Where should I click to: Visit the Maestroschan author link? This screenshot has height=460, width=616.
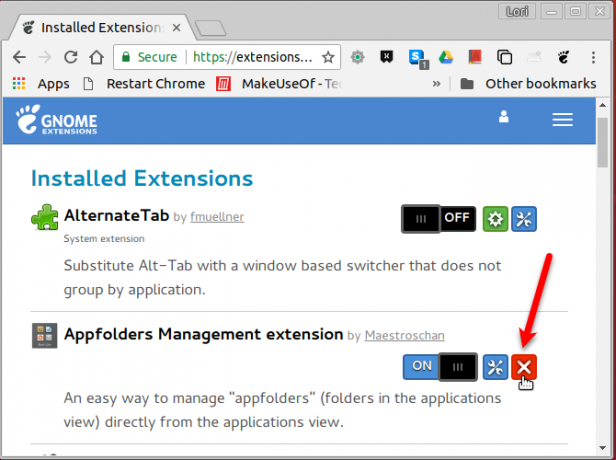tap(404, 335)
